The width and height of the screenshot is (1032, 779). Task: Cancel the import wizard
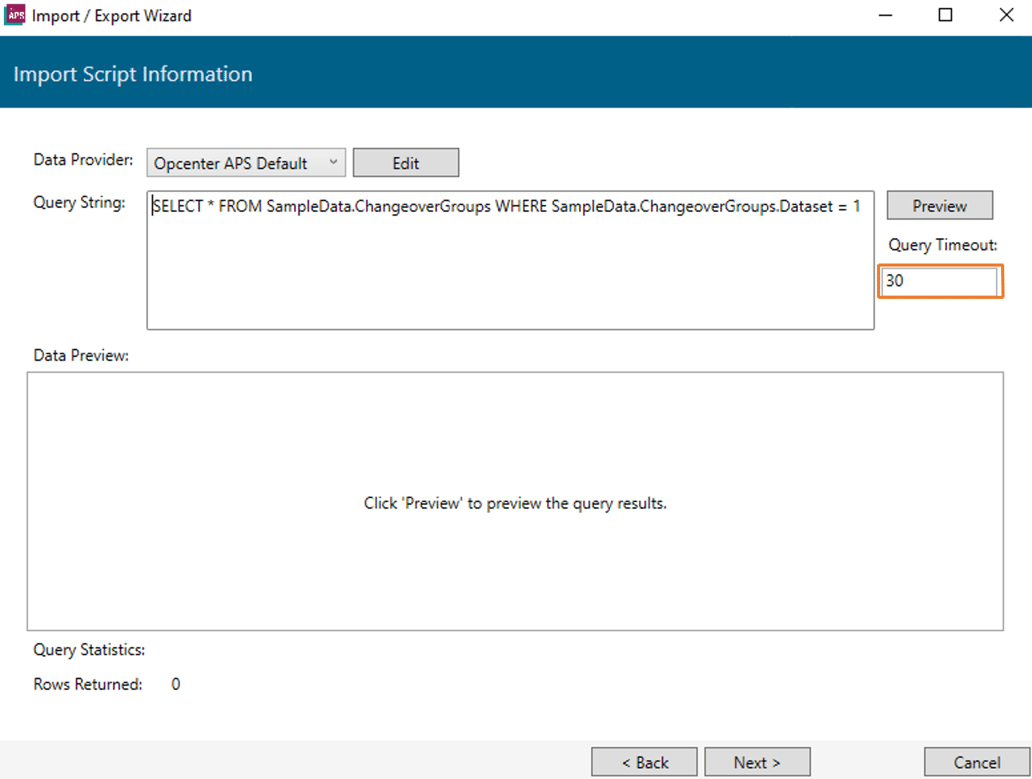(x=976, y=762)
